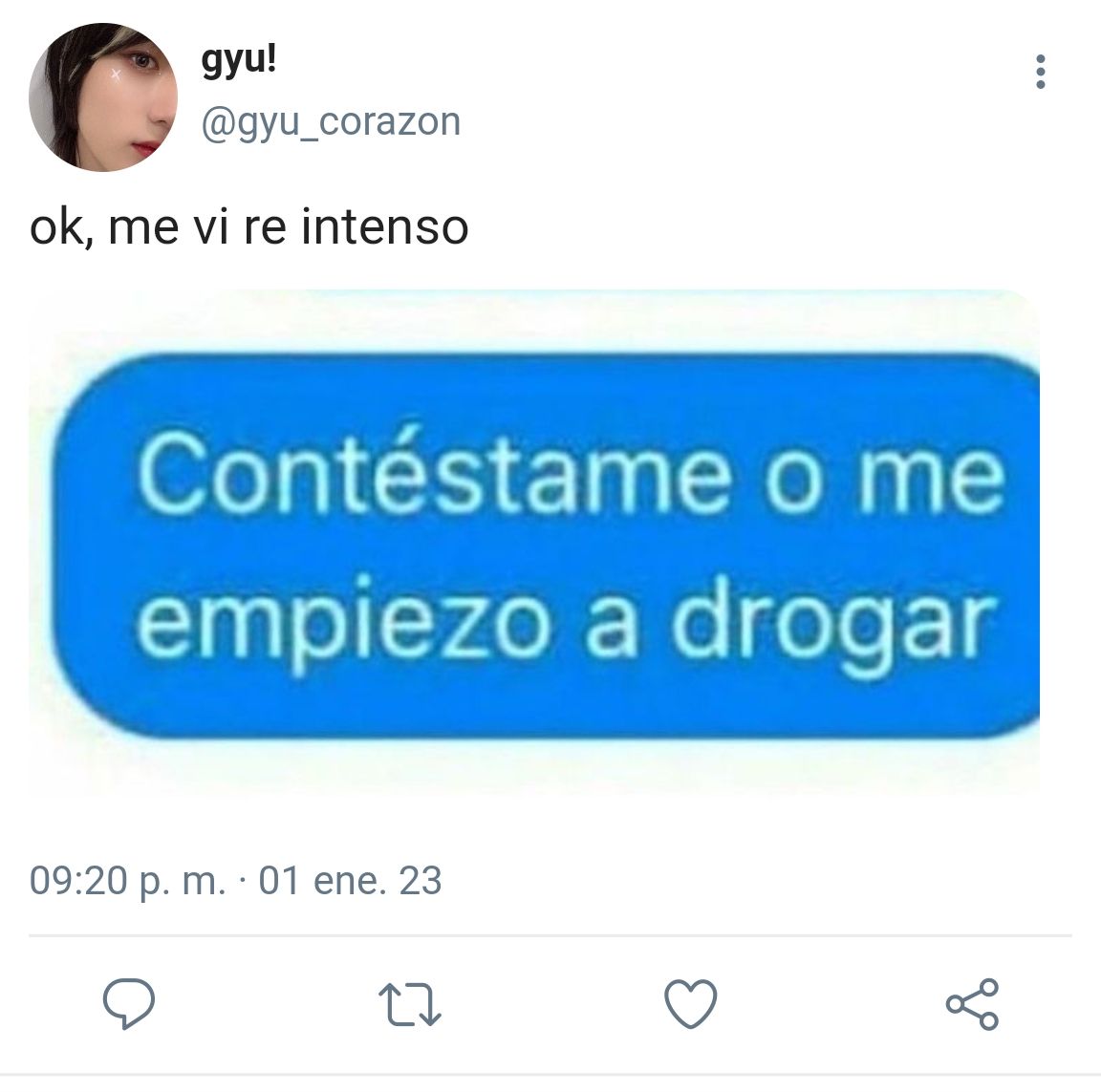Open the three-dot overflow menu
The image size is (1101, 1092).
[x=1041, y=72]
